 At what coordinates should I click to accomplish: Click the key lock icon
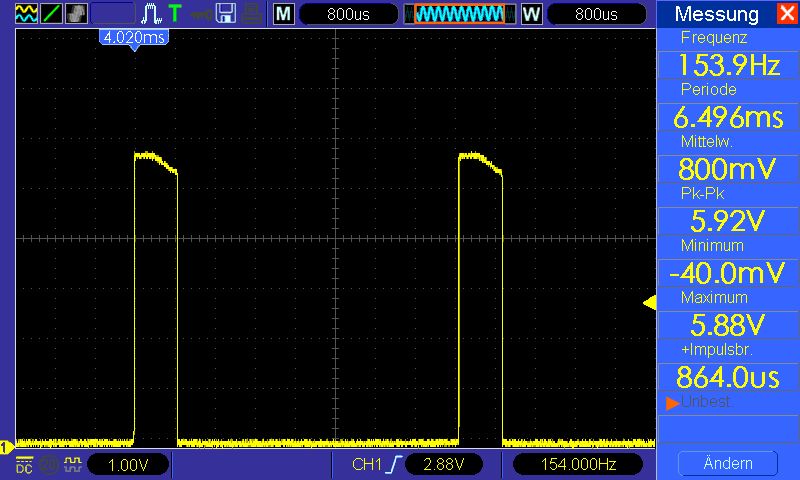pos(202,14)
